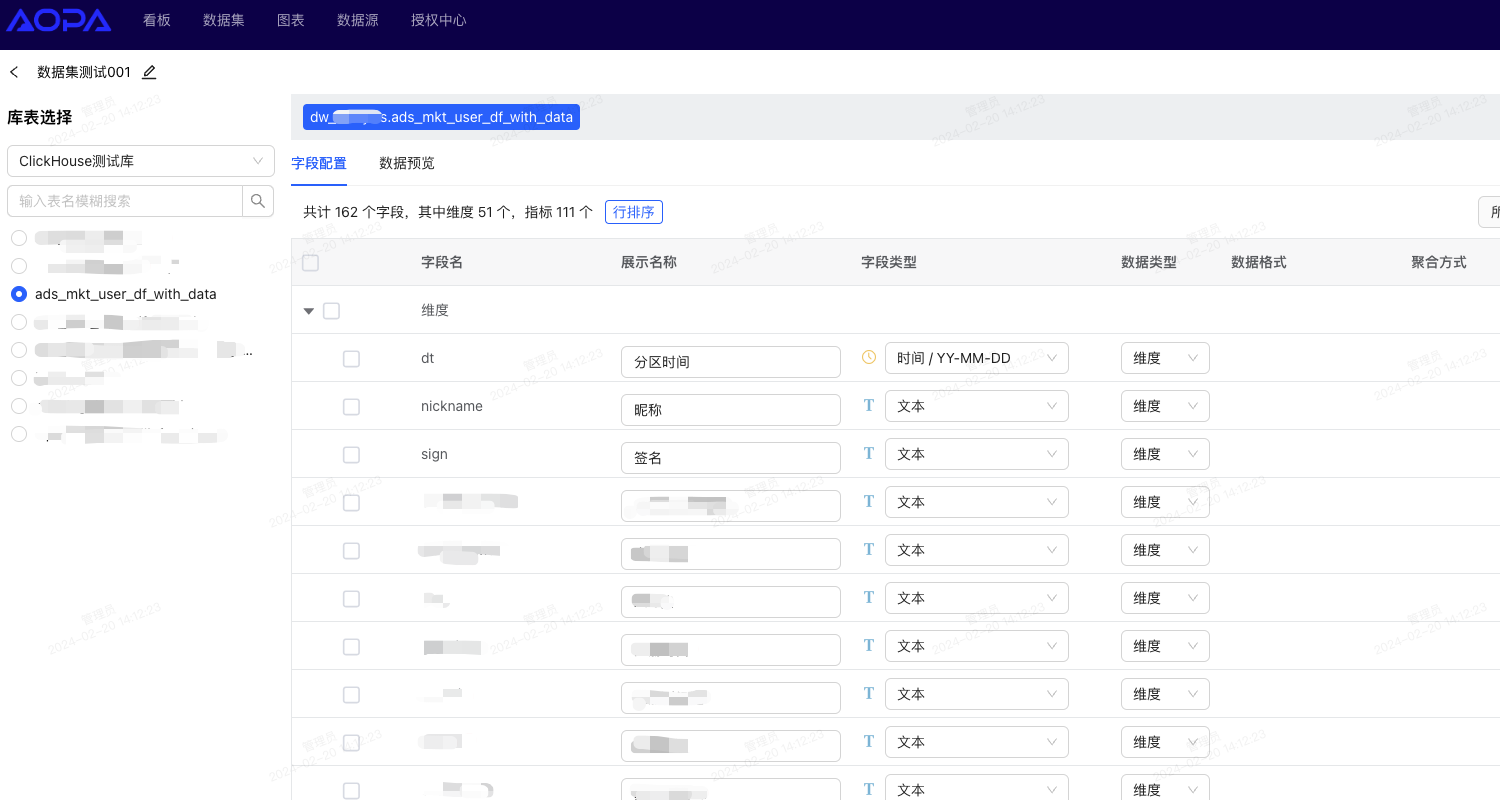The height and width of the screenshot is (800, 1500).
Task: Edit the 分区时间 display name field
Action: [x=731, y=362]
